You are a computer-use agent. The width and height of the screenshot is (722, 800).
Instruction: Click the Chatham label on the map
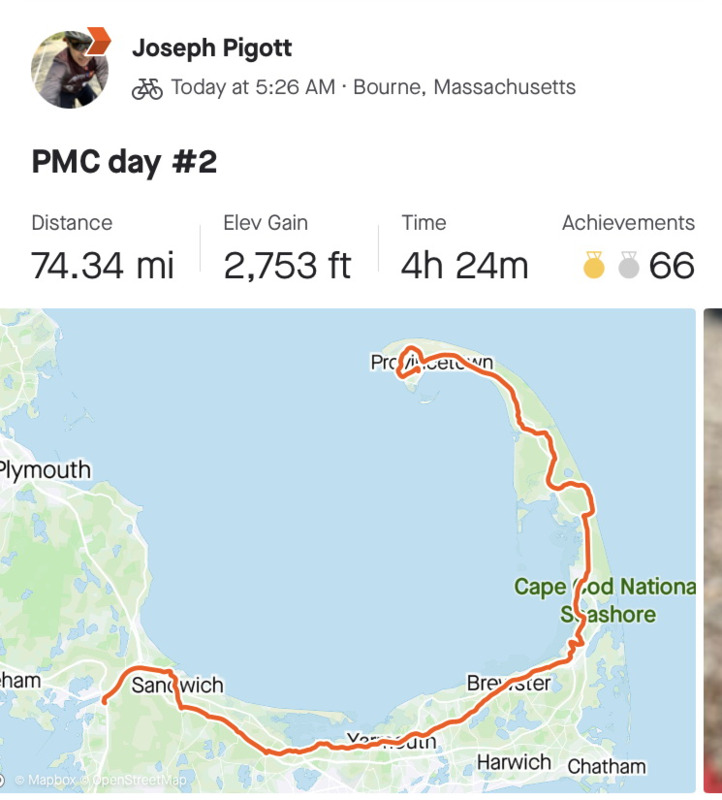point(607,766)
